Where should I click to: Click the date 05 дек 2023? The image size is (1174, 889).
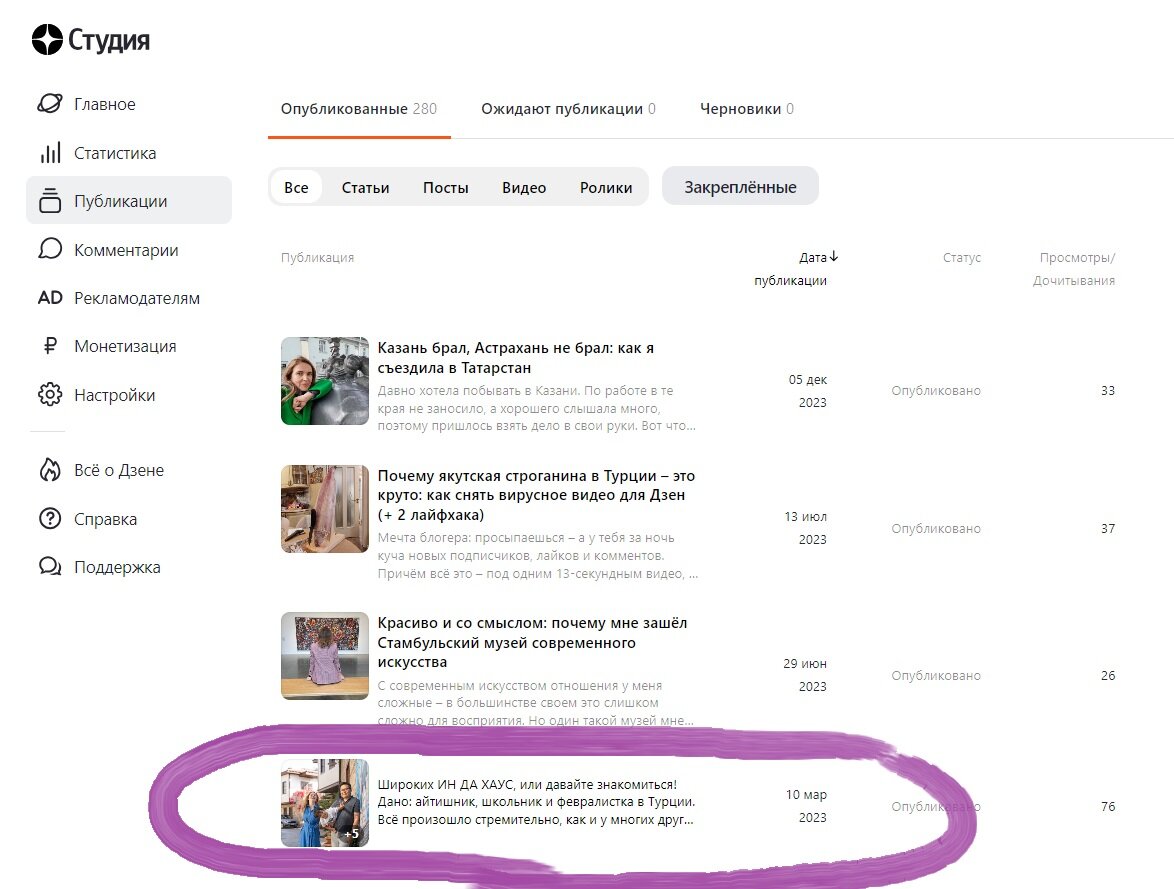[x=807, y=390]
